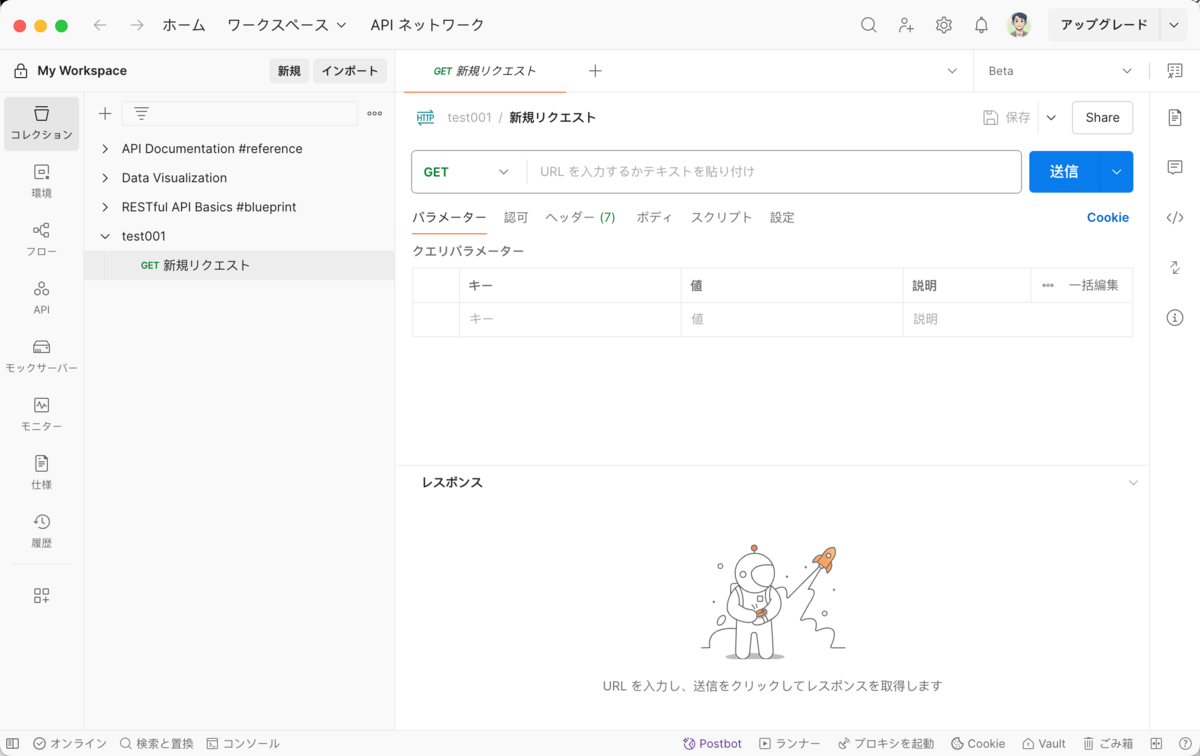
Task: Open the collection filter icon
Action: pos(142,114)
